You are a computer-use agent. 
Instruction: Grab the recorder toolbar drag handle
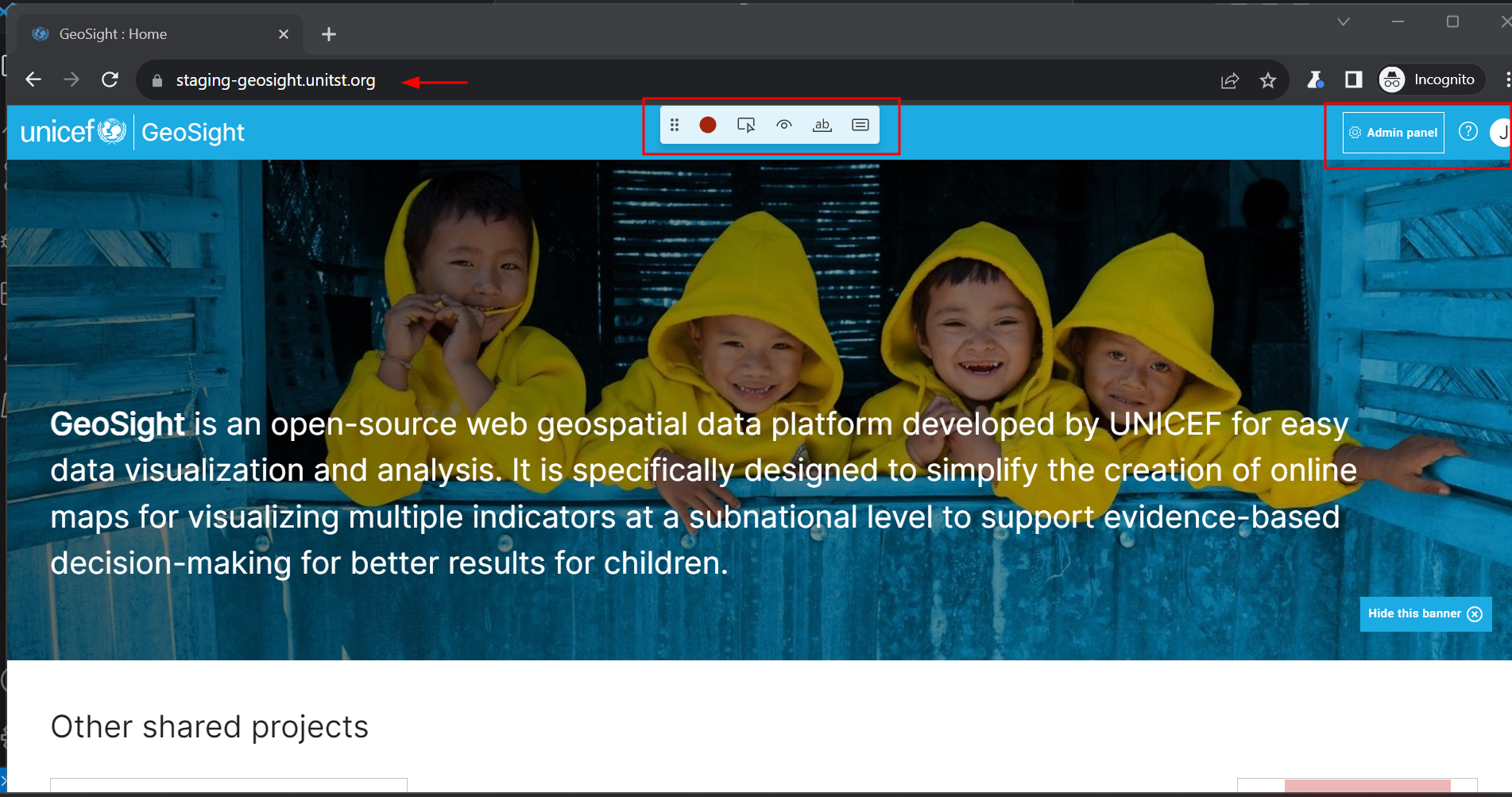click(675, 125)
